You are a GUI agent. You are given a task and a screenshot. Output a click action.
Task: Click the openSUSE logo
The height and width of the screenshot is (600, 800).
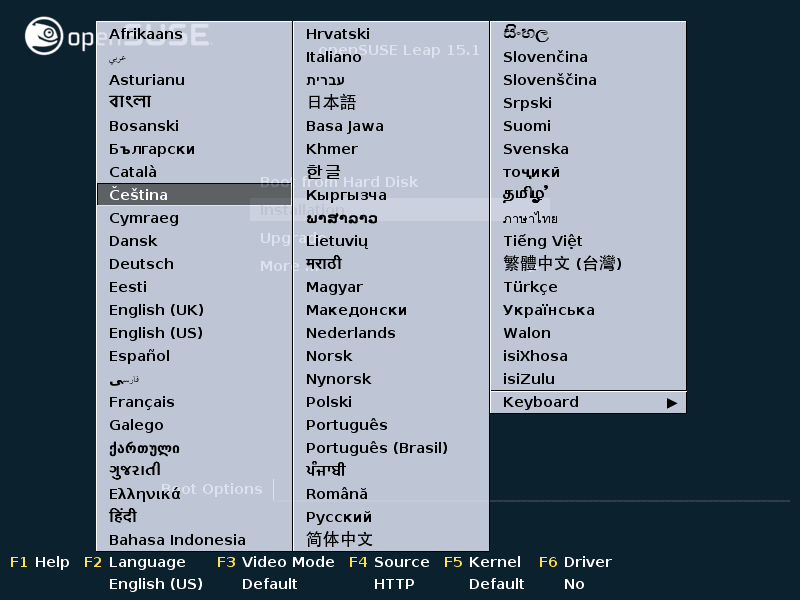[x=45, y=30]
